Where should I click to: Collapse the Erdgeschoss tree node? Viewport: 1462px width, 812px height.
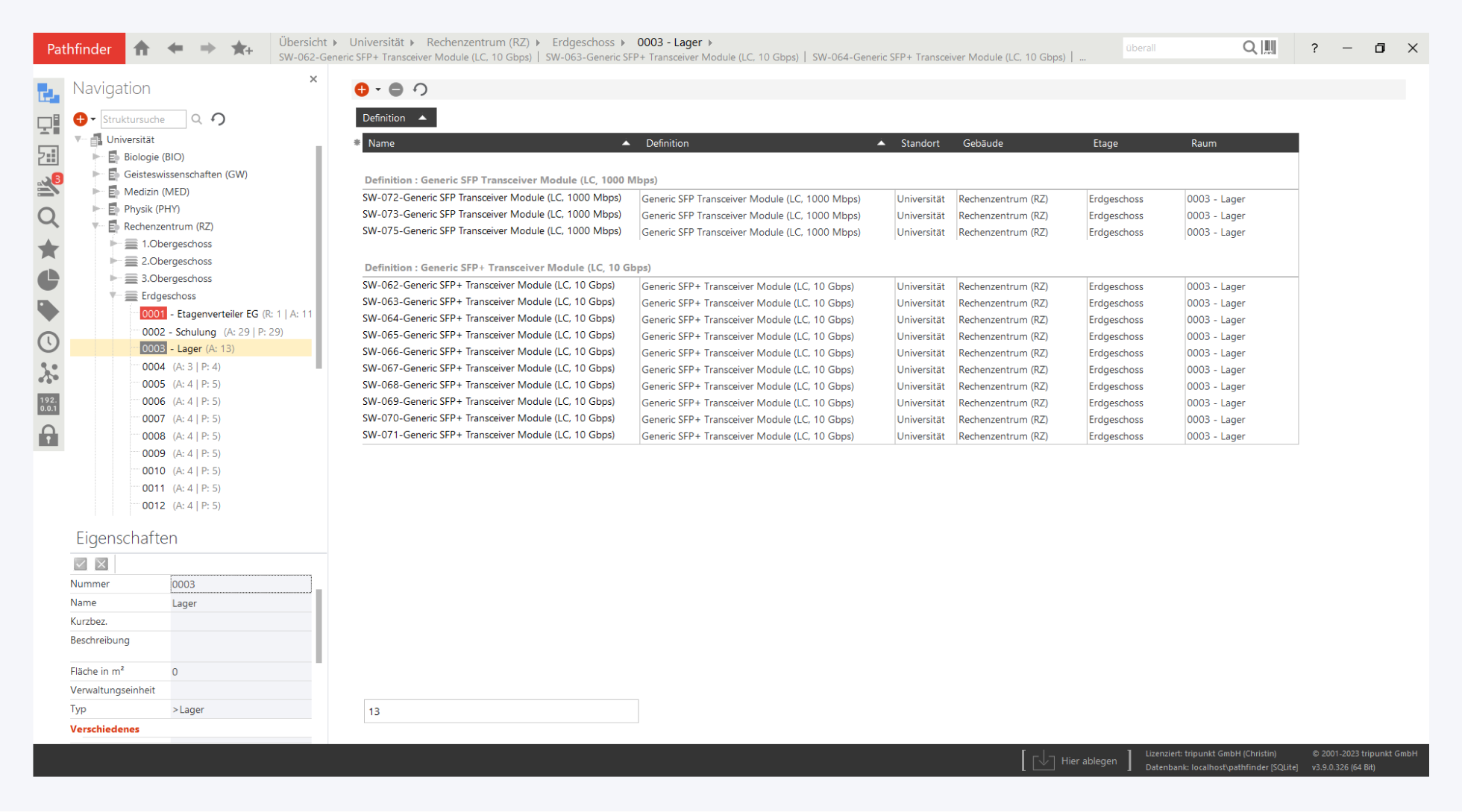(113, 296)
